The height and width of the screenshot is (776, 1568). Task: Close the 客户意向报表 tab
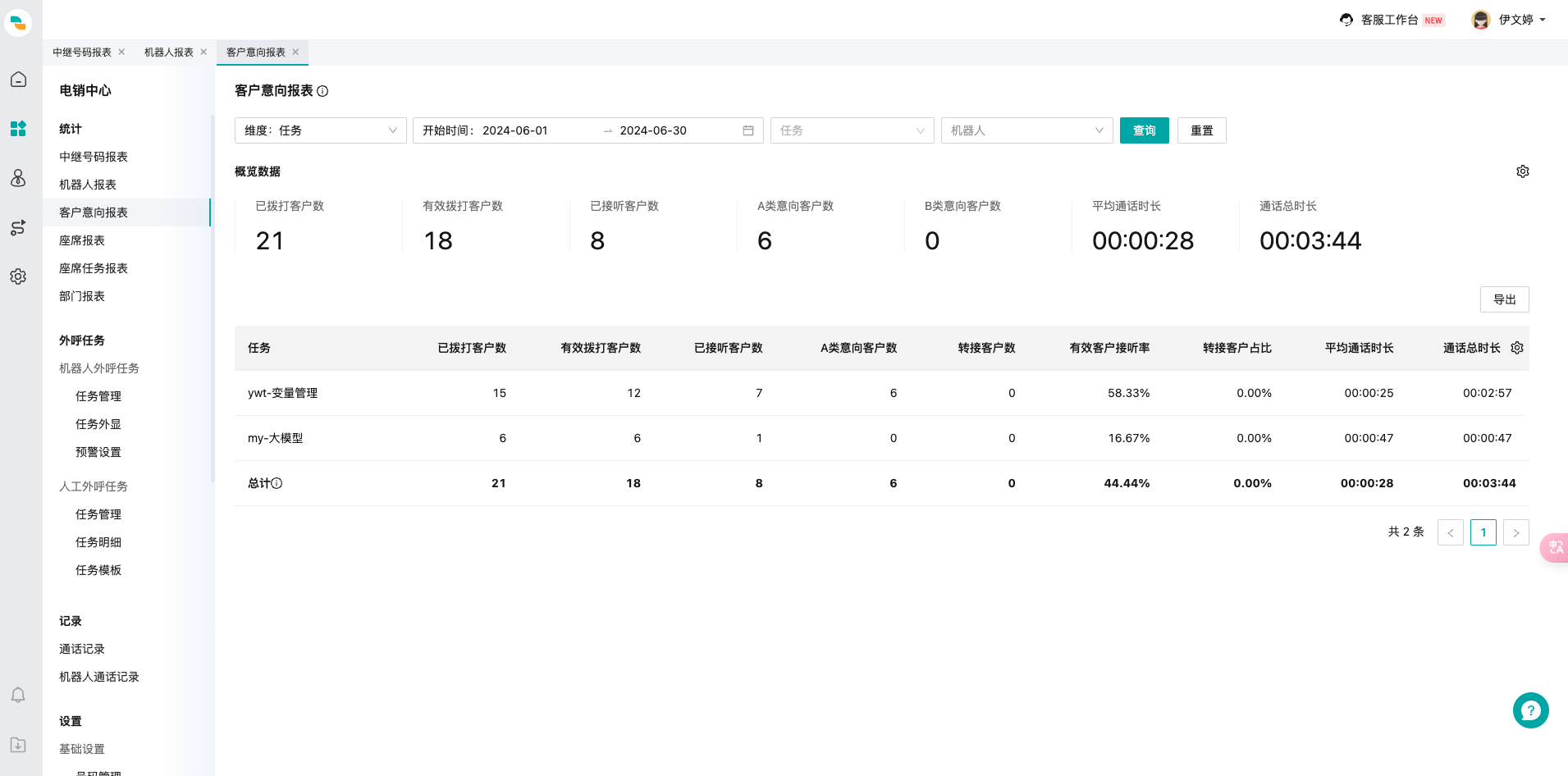(x=295, y=52)
